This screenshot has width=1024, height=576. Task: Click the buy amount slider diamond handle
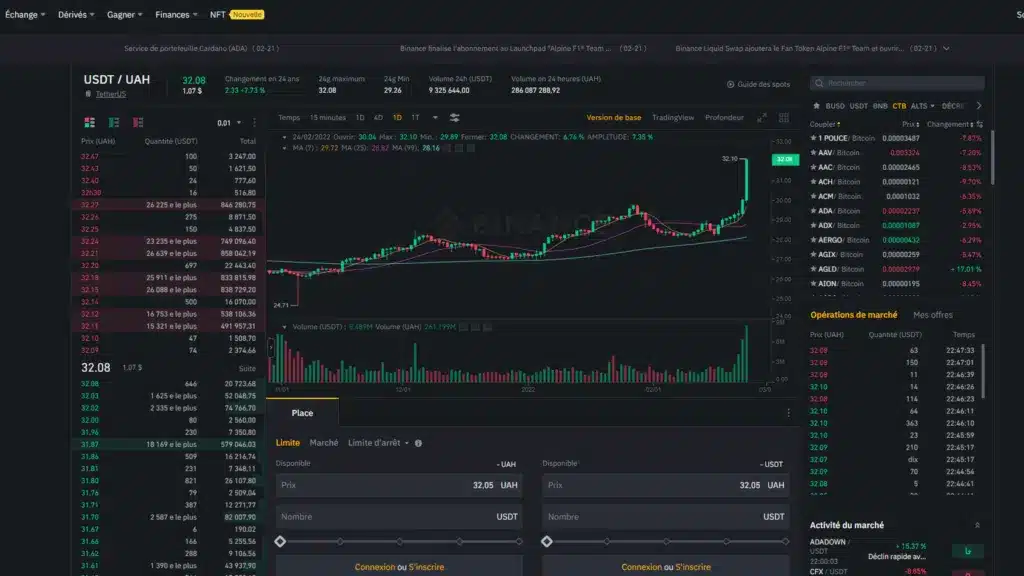click(280, 541)
